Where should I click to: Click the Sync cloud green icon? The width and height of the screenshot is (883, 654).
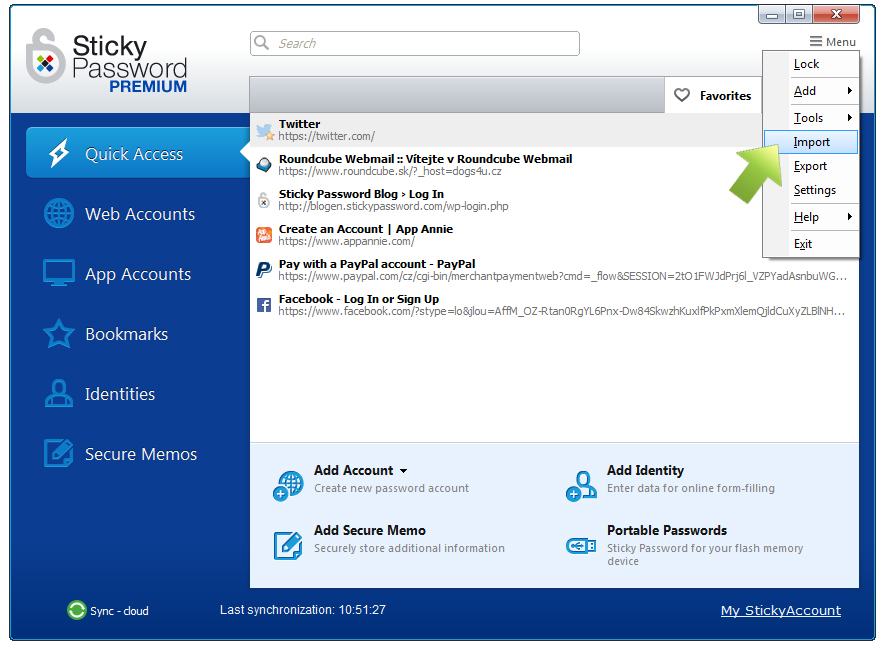tap(77, 609)
